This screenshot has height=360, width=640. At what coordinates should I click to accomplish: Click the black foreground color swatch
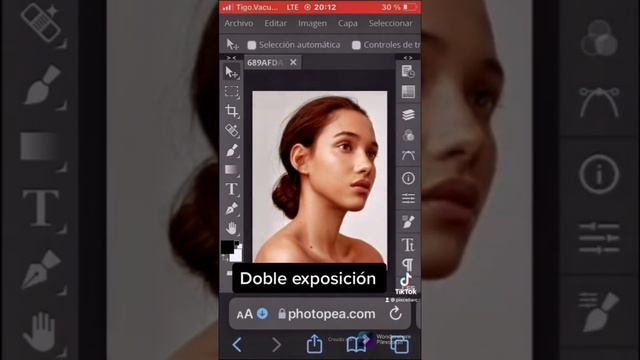tap(227, 247)
